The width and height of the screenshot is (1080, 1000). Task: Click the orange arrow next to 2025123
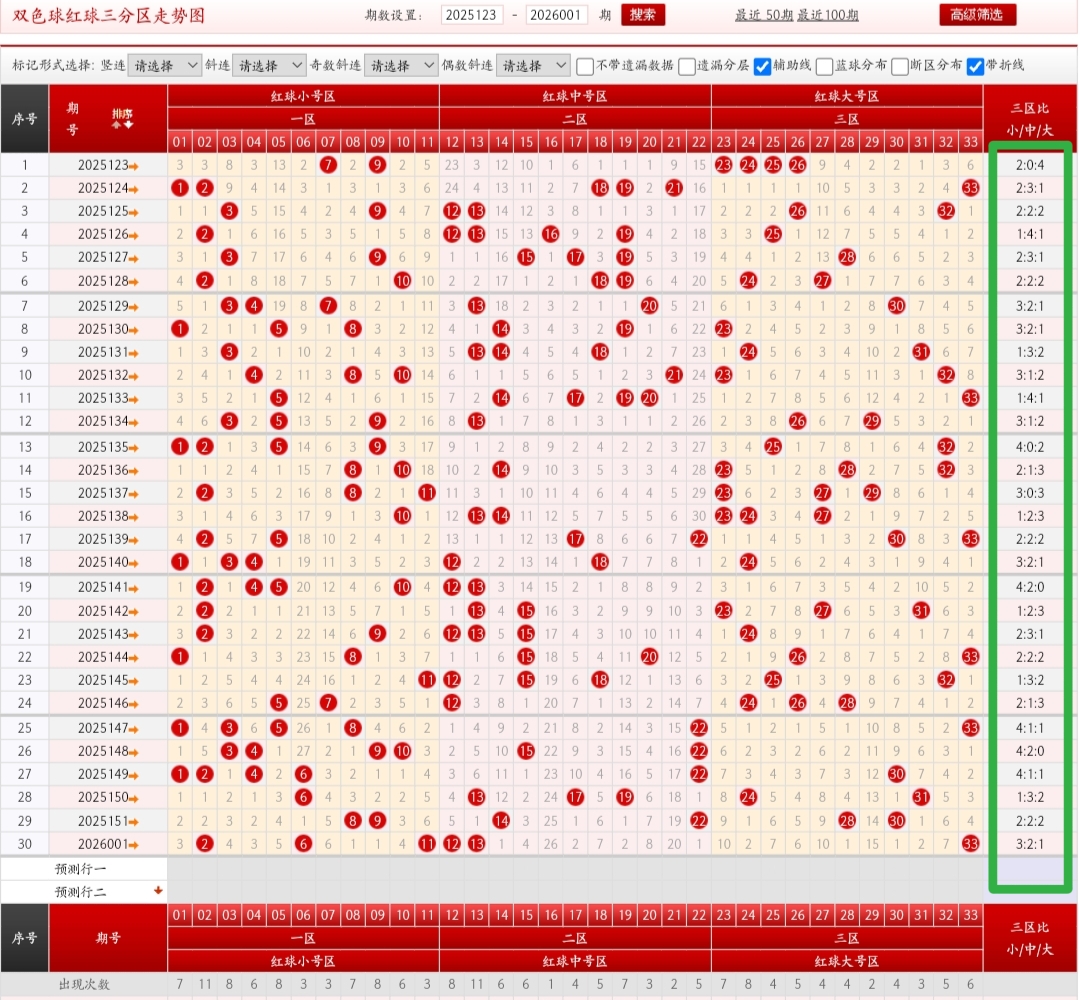[x=134, y=166]
